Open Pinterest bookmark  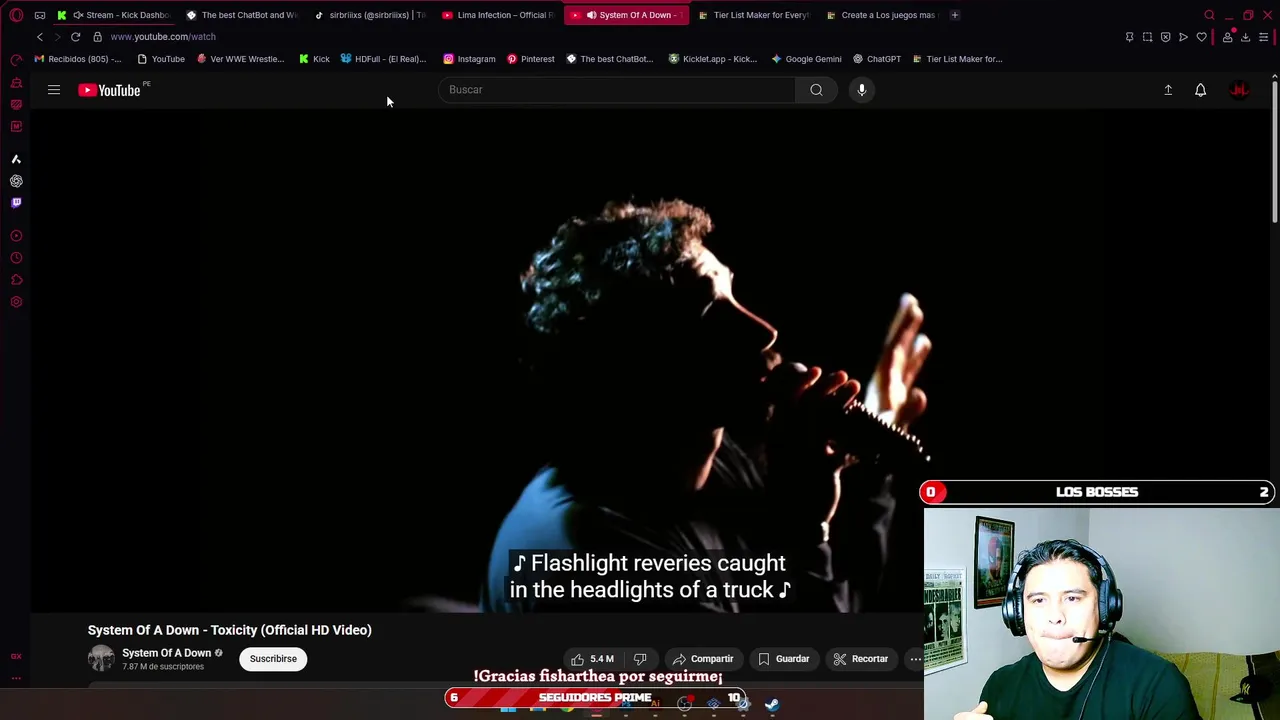(x=530, y=59)
